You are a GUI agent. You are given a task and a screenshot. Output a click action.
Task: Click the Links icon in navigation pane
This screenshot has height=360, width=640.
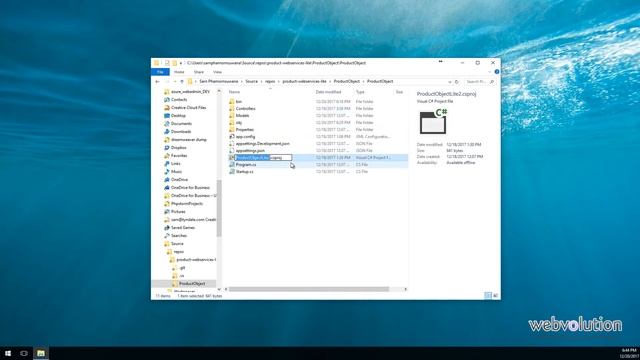(167, 164)
